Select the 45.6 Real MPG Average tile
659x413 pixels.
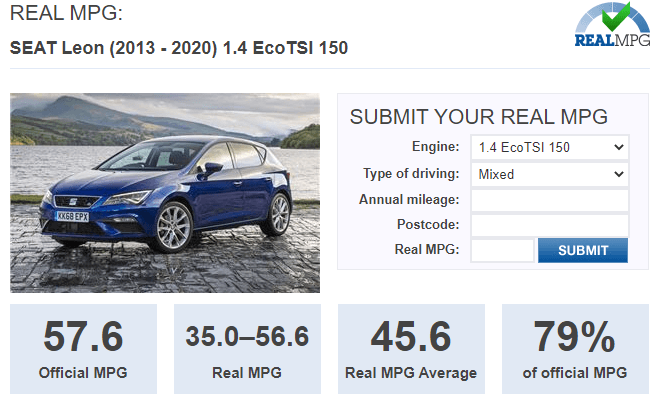pyautogui.click(x=411, y=349)
